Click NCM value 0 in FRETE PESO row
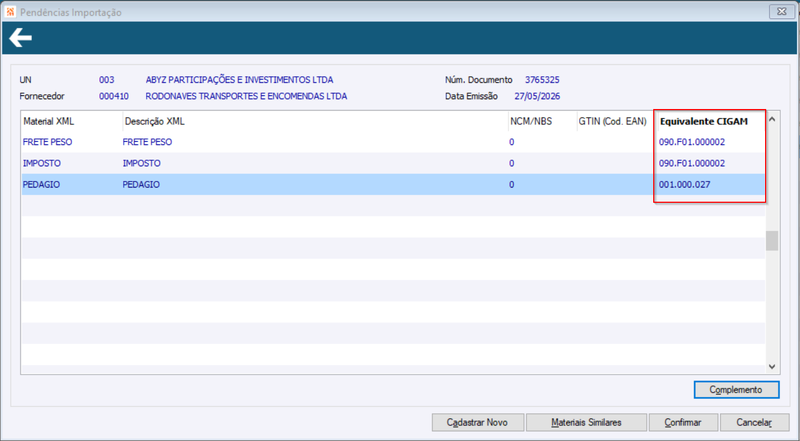The height and width of the screenshot is (441, 800). pyautogui.click(x=512, y=142)
